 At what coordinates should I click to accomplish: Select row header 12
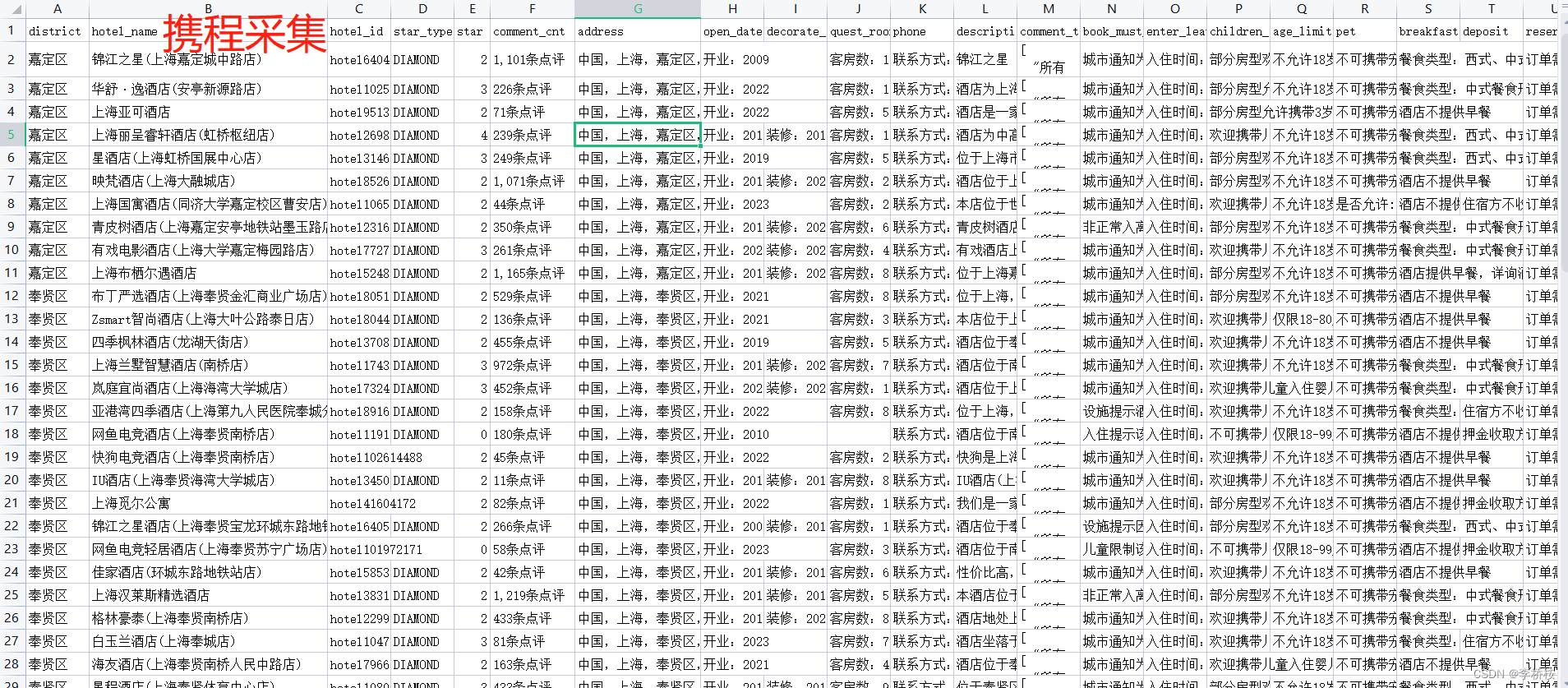coord(12,296)
